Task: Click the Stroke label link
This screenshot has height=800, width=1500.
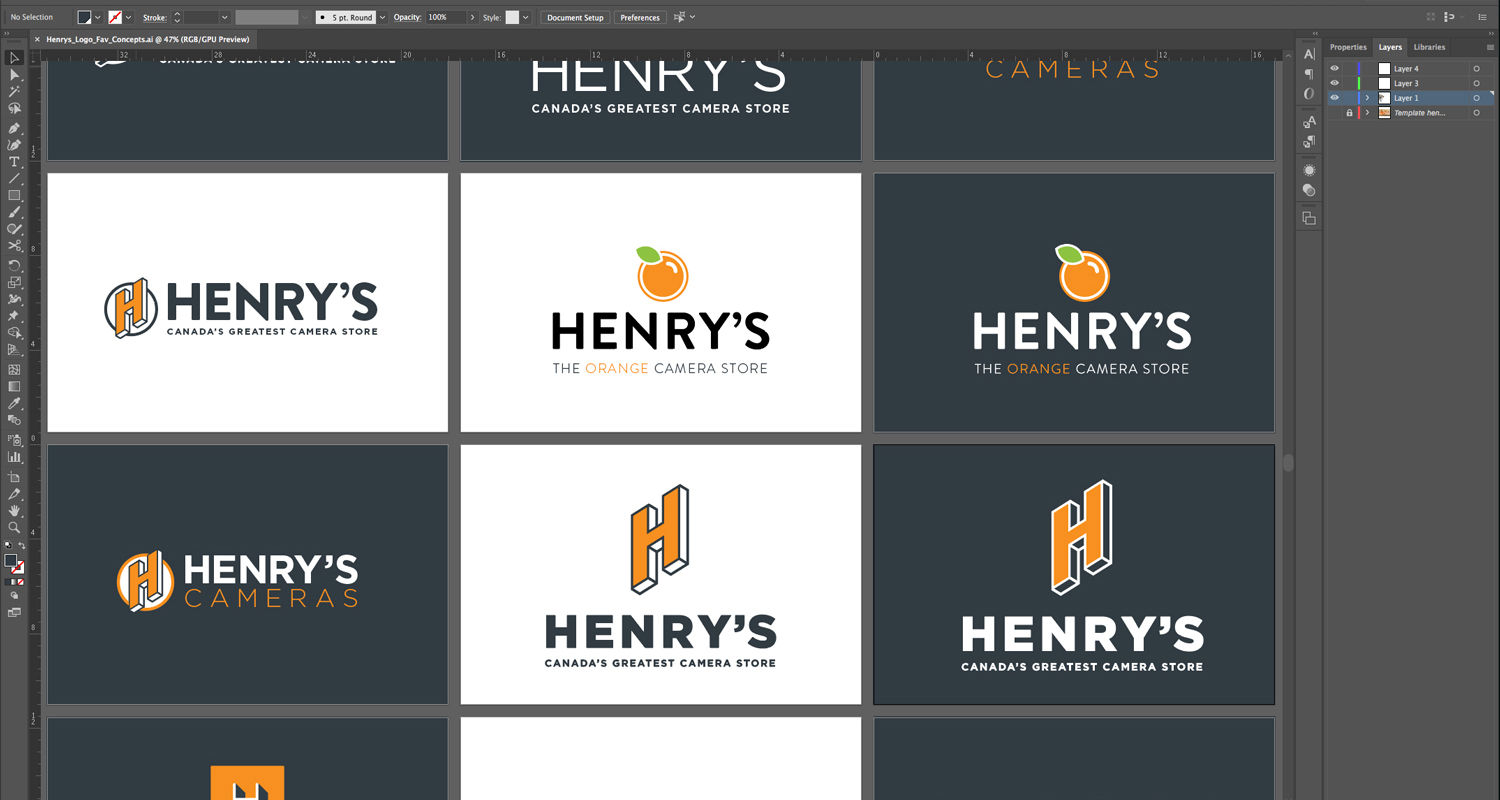Action: pos(155,17)
